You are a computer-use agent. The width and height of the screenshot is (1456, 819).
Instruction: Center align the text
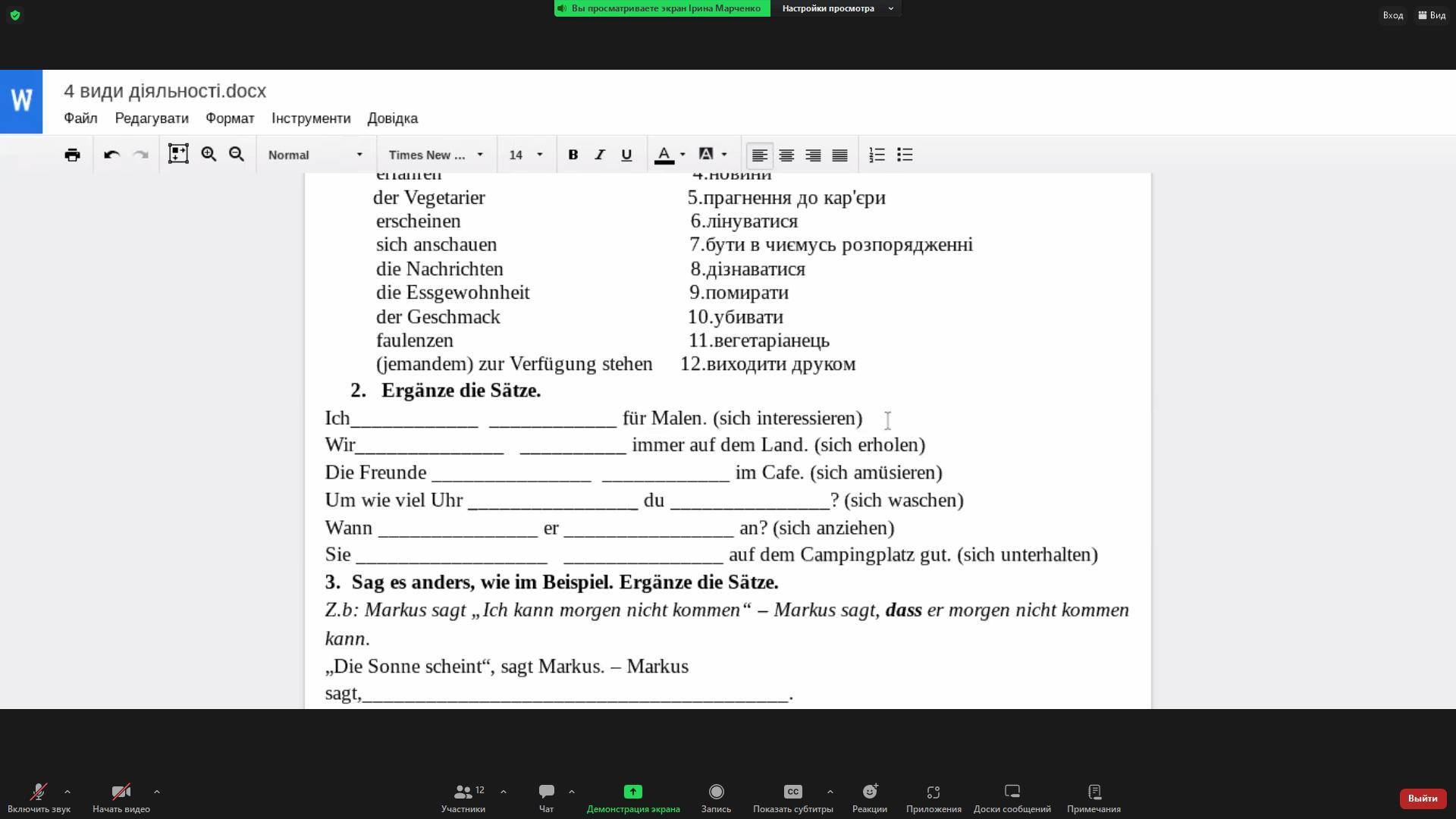tap(786, 155)
